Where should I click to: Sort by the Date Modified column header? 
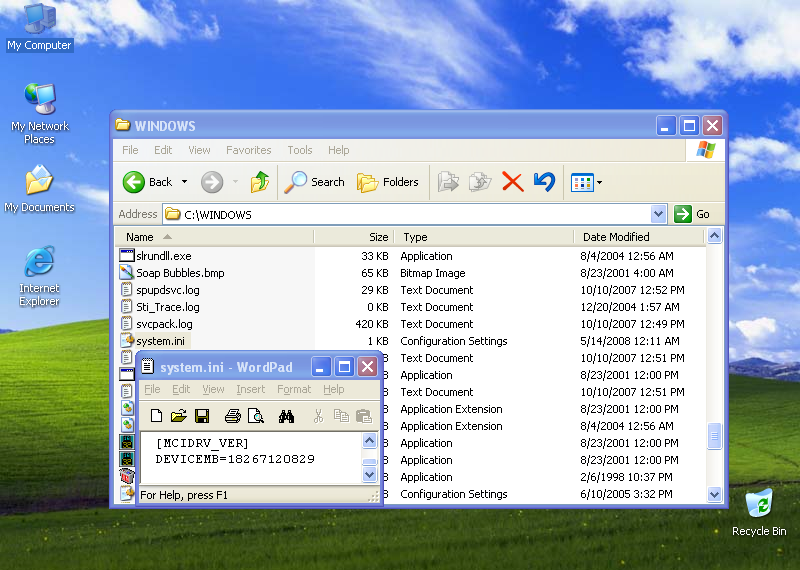click(639, 237)
